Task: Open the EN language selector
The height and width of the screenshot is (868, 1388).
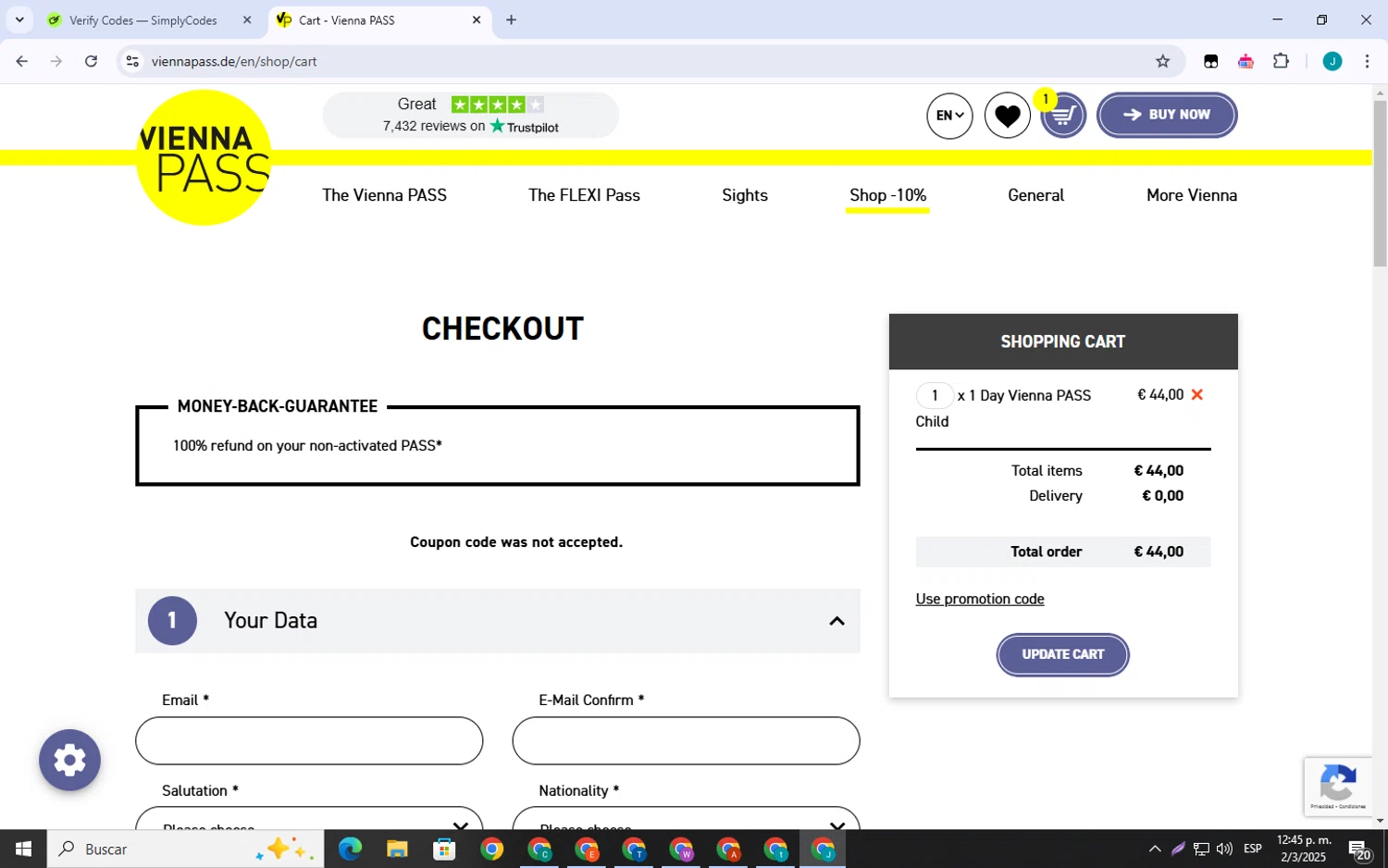Action: 949,116
